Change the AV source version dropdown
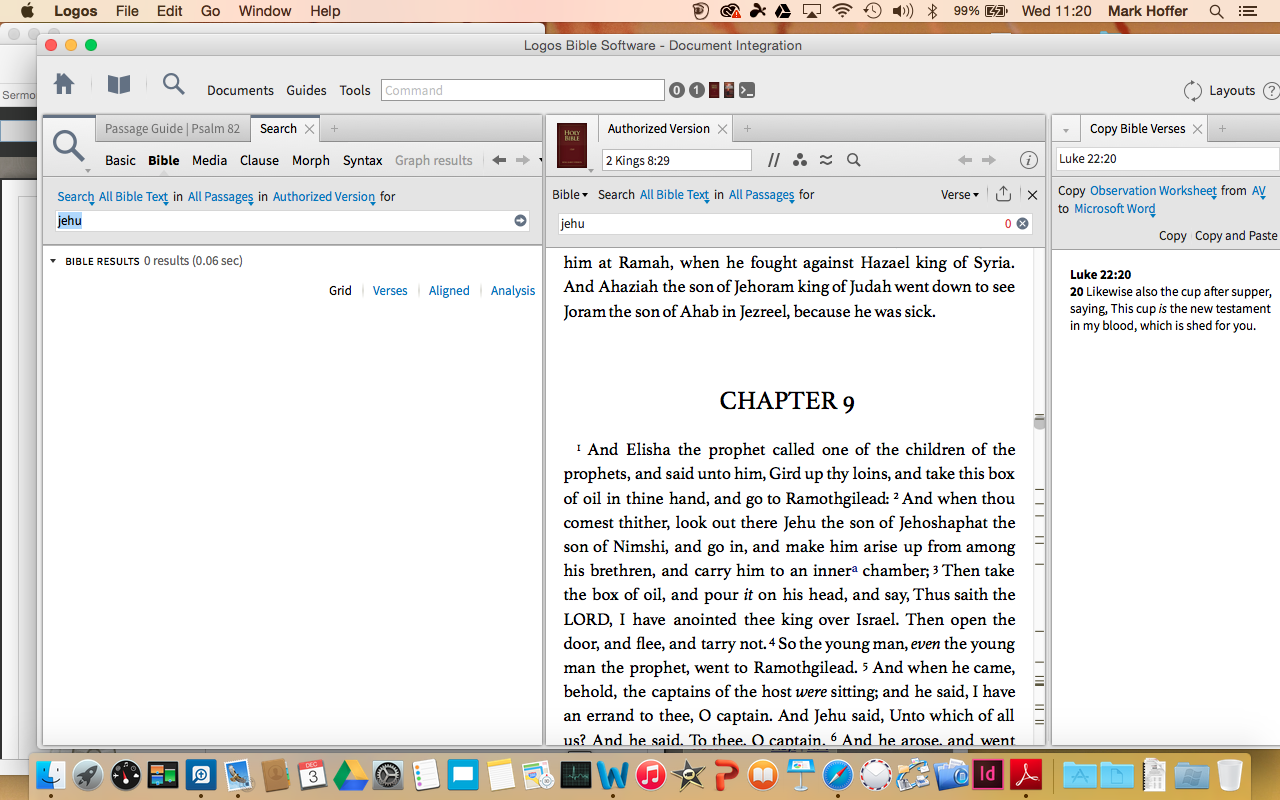Screen dimensions: 1280x800 (1259, 190)
